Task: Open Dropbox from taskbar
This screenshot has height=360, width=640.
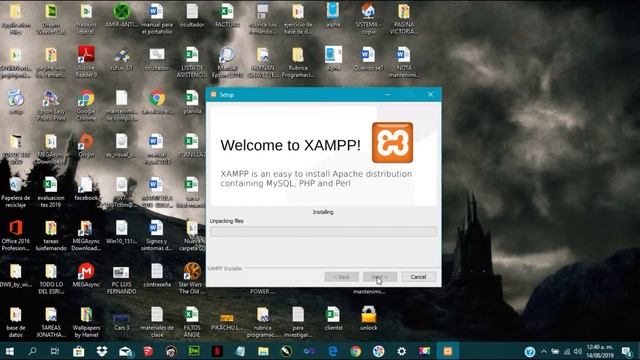Action: pos(102,351)
